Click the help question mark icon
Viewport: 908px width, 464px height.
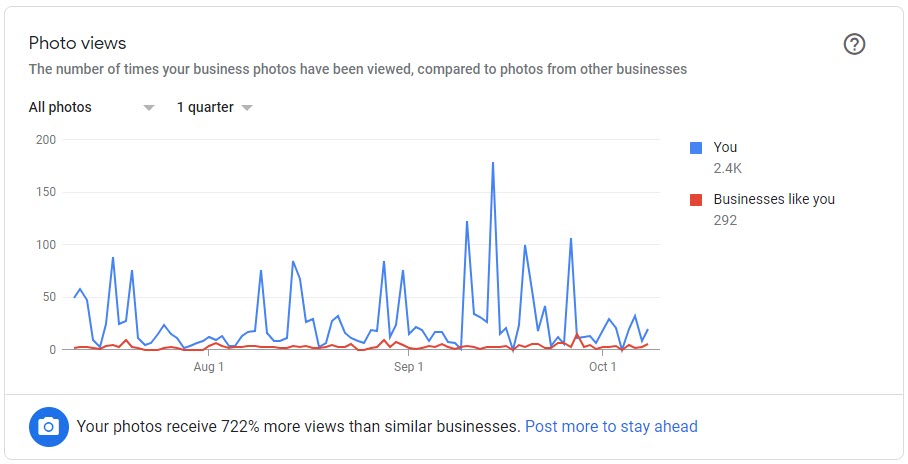tap(854, 44)
